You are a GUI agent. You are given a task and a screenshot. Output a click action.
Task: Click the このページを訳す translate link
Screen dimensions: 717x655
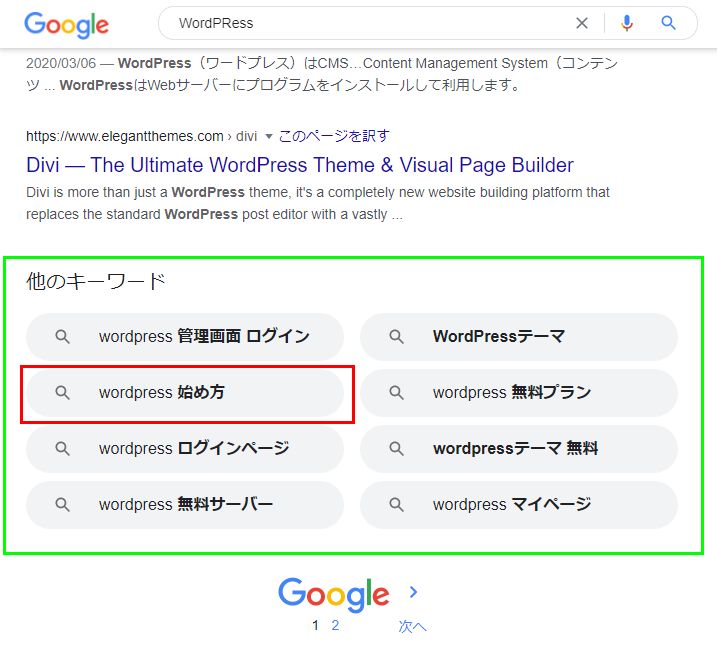[334, 136]
